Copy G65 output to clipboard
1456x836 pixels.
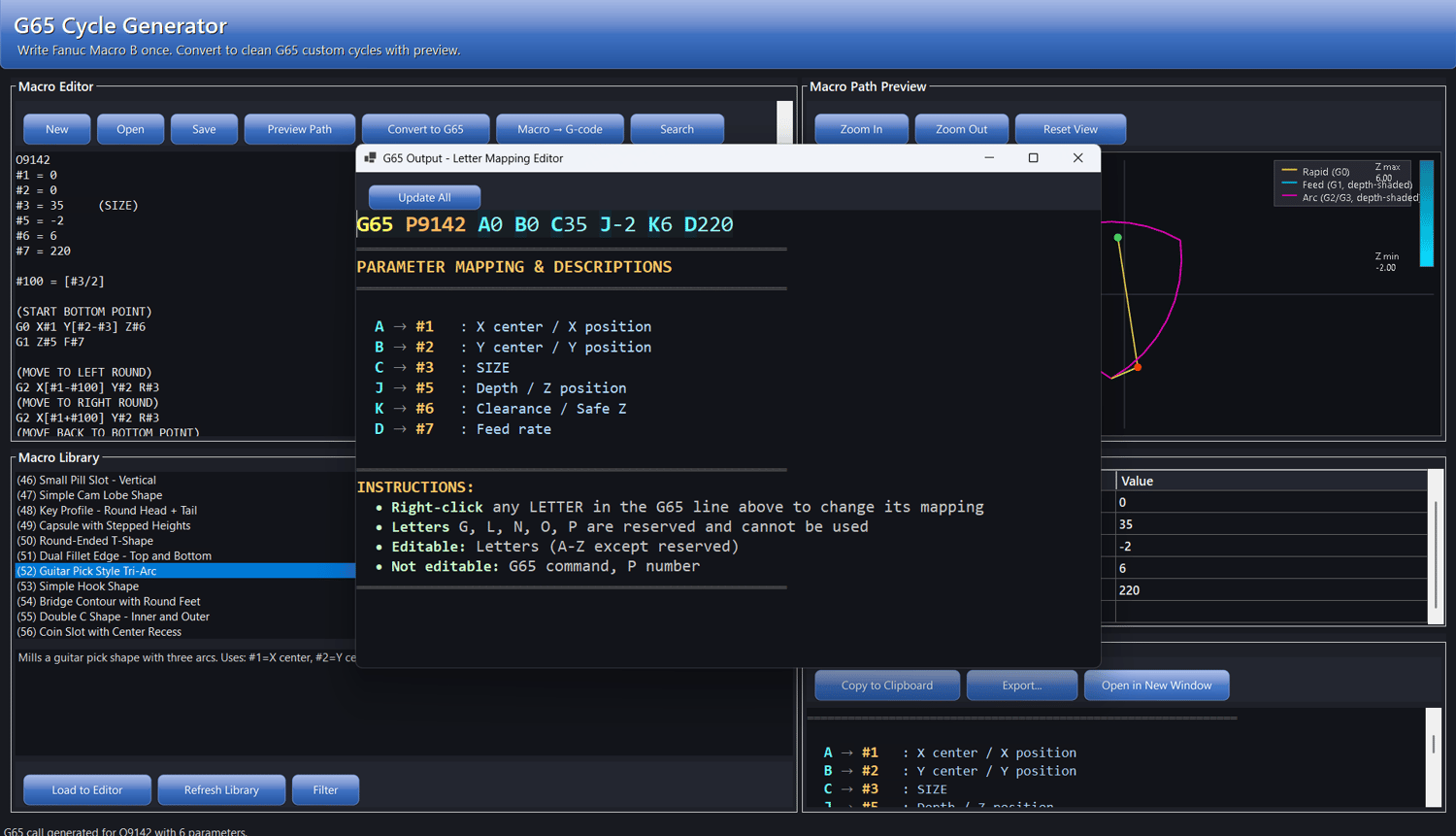886,686
